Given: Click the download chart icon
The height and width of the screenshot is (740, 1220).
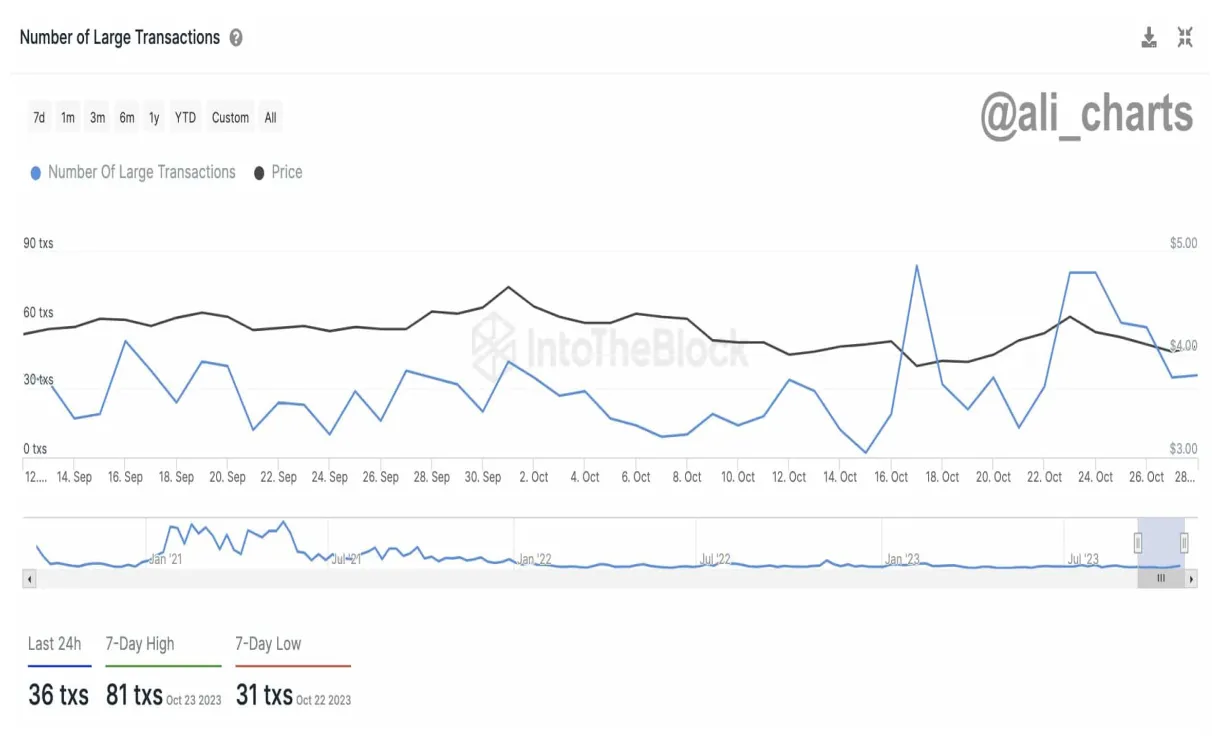Looking at the screenshot, I should pos(1149,38).
